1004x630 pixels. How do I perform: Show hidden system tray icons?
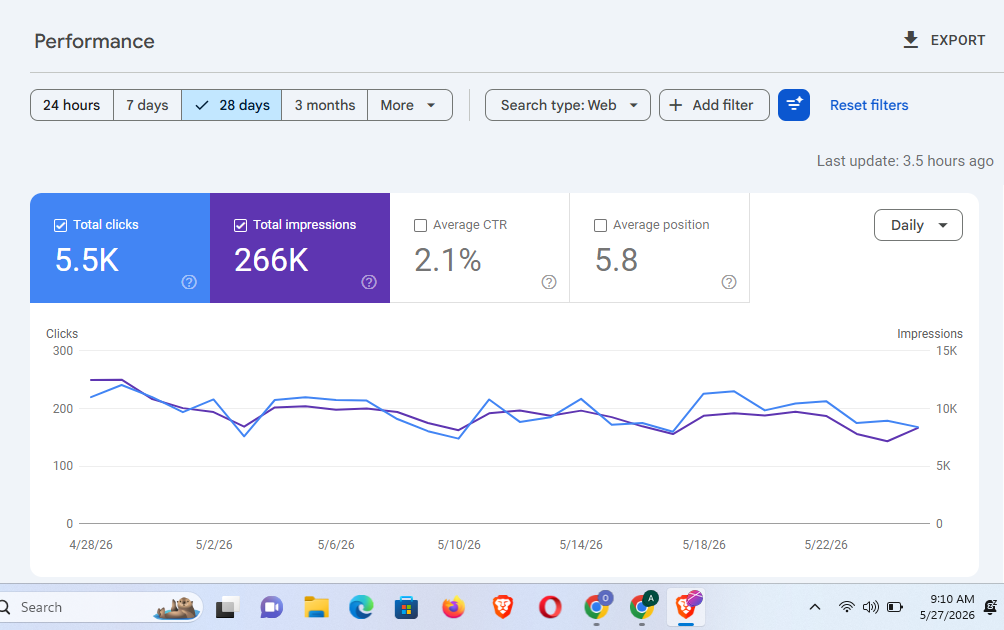(x=814, y=607)
